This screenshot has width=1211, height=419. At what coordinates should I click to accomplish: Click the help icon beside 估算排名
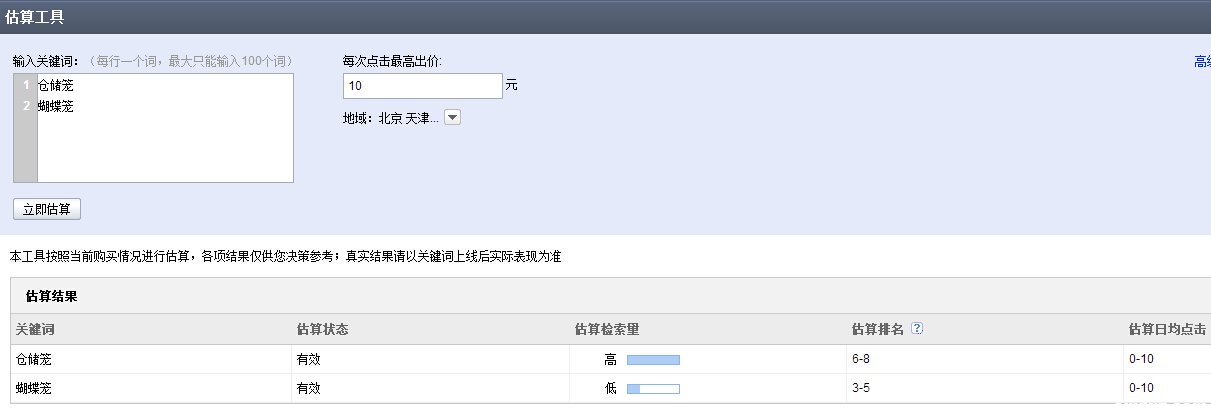[917, 329]
